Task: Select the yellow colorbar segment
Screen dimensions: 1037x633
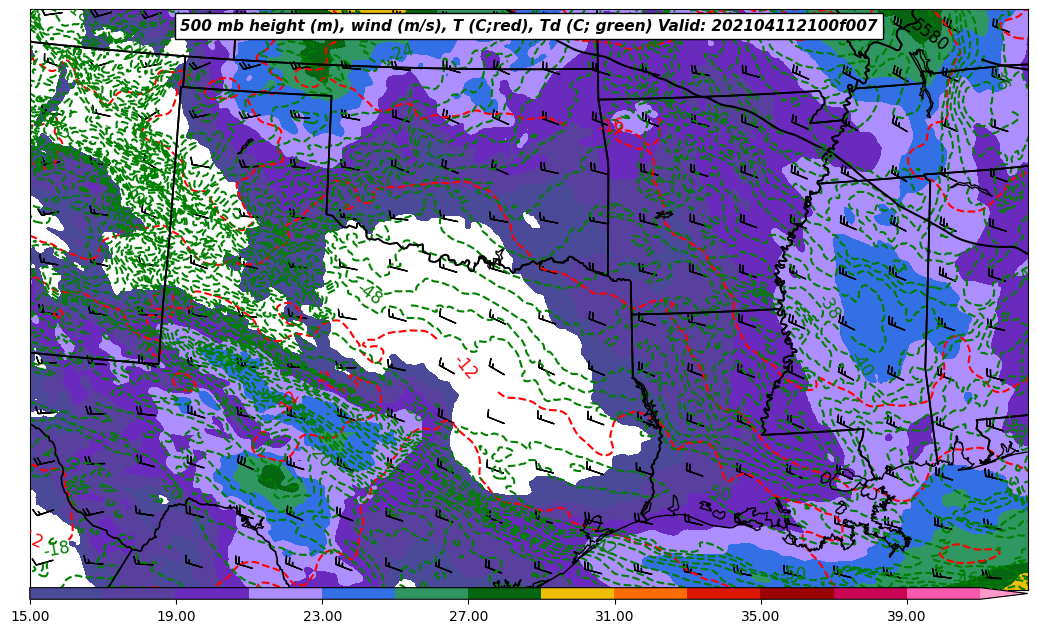Action: coord(577,593)
